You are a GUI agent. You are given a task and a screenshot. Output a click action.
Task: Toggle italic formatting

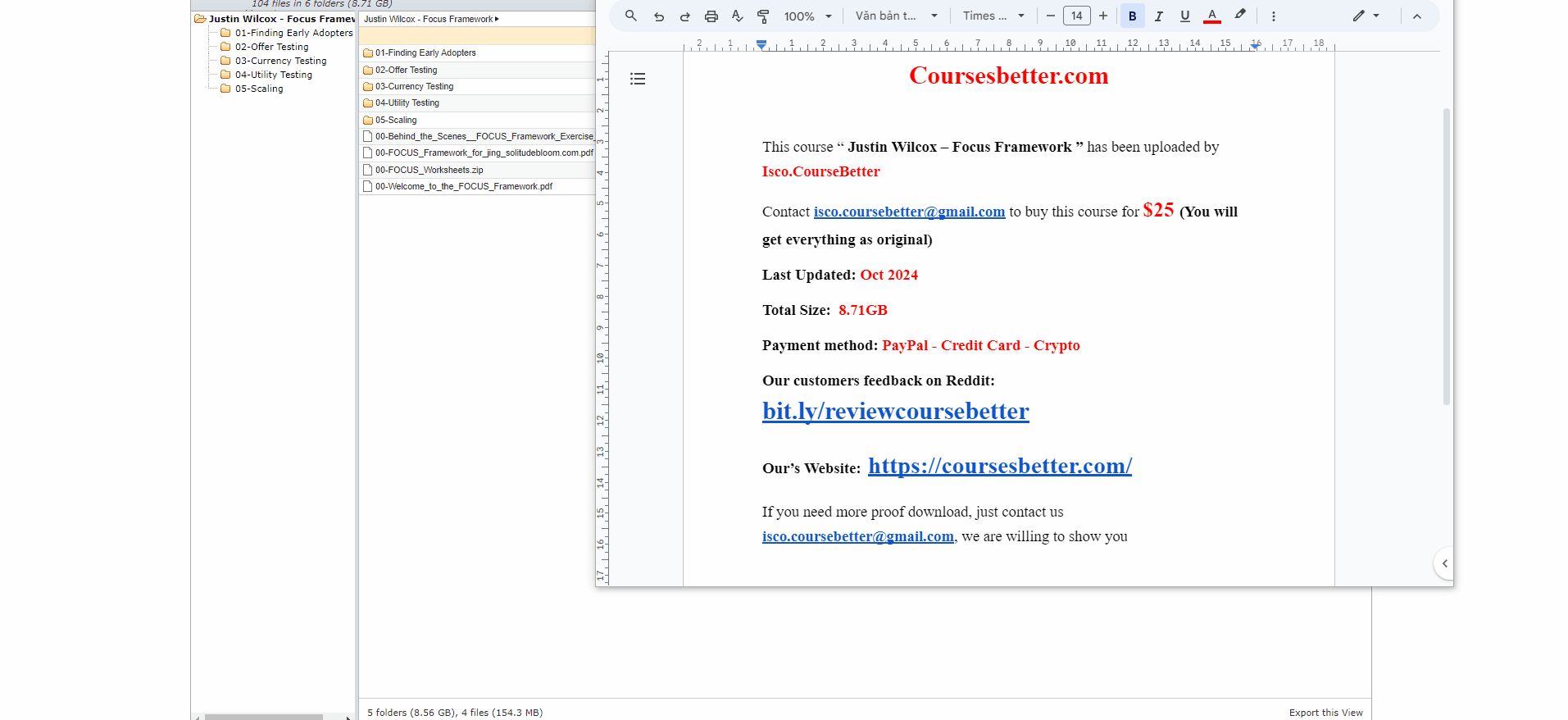(x=1158, y=16)
